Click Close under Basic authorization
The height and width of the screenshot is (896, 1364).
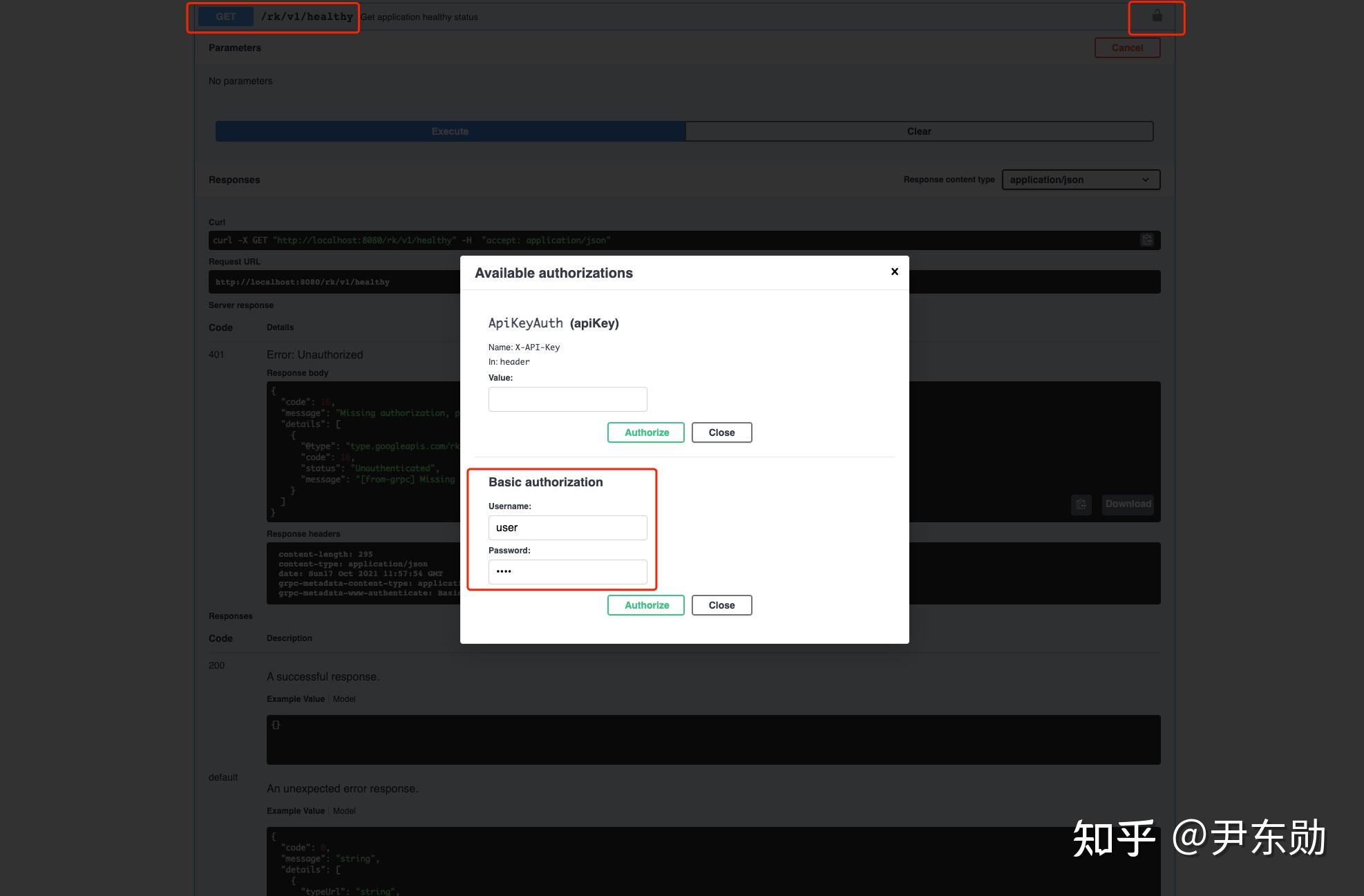[x=721, y=605]
